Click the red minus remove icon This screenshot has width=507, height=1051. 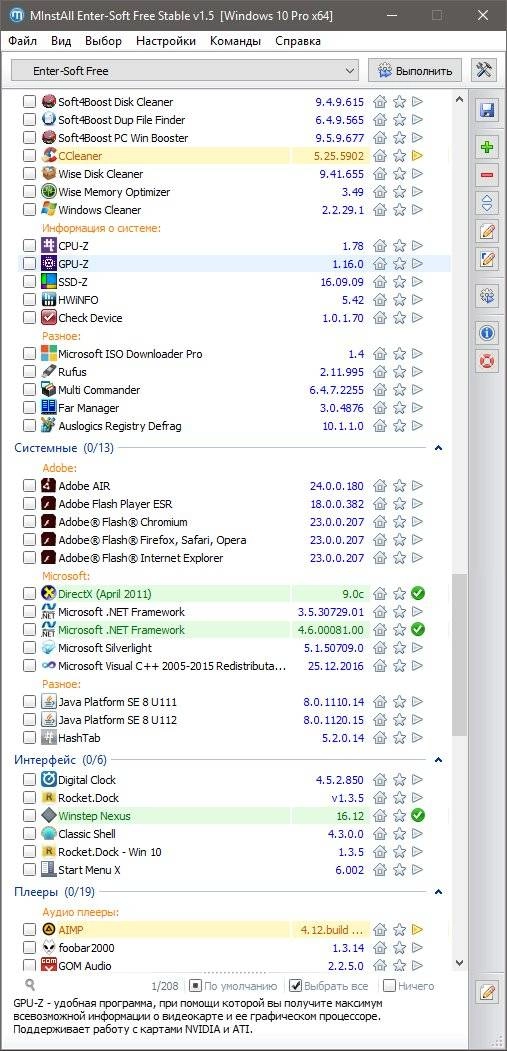(x=487, y=175)
